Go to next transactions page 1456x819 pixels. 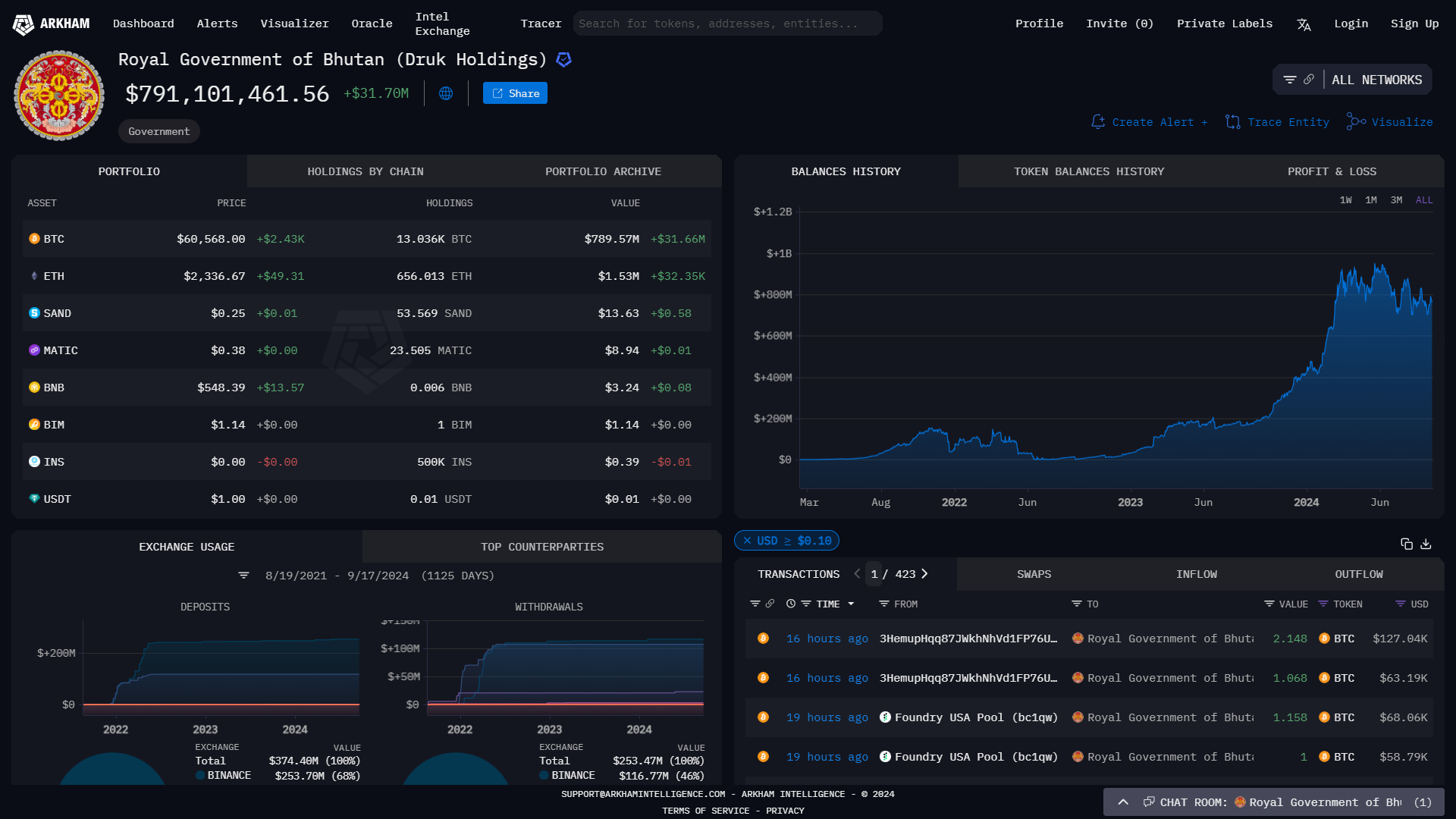(924, 574)
